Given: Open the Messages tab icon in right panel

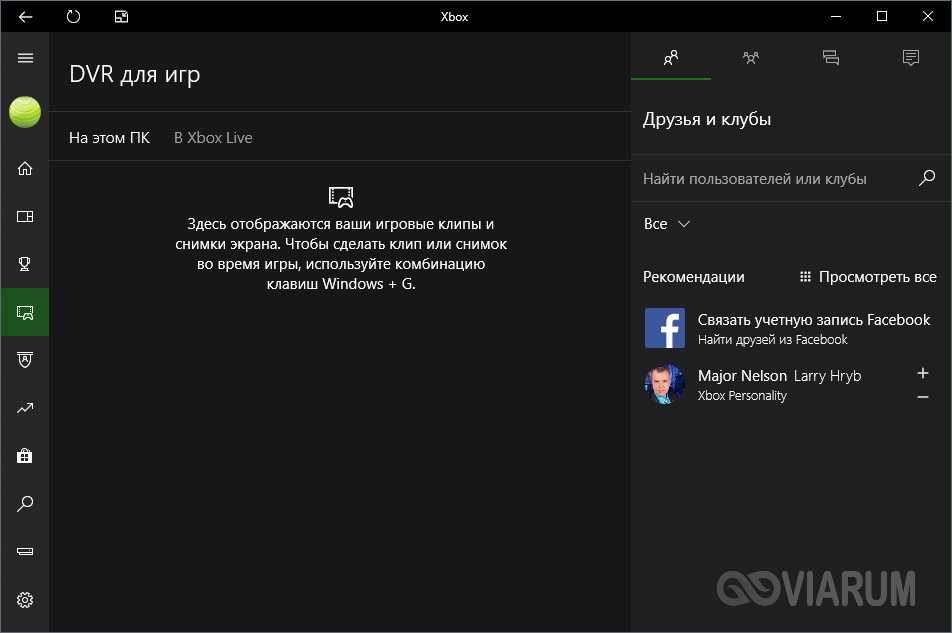Looking at the screenshot, I should [x=830, y=58].
